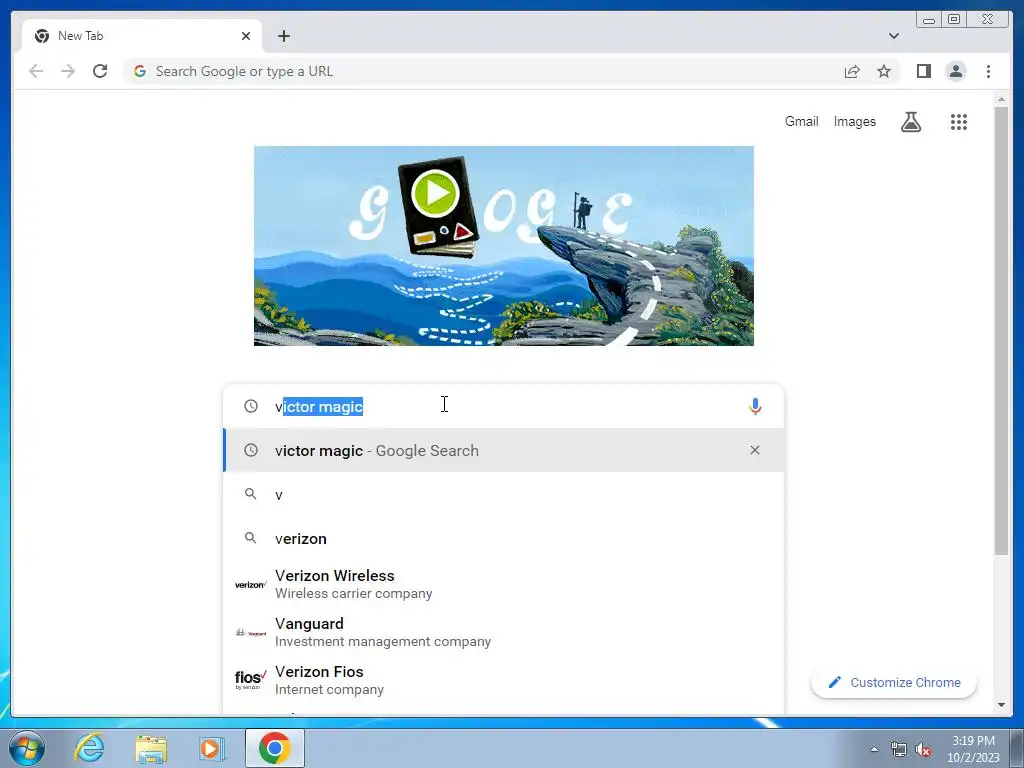Start voice search with microphone icon
The width and height of the screenshot is (1024, 768).
[755, 406]
